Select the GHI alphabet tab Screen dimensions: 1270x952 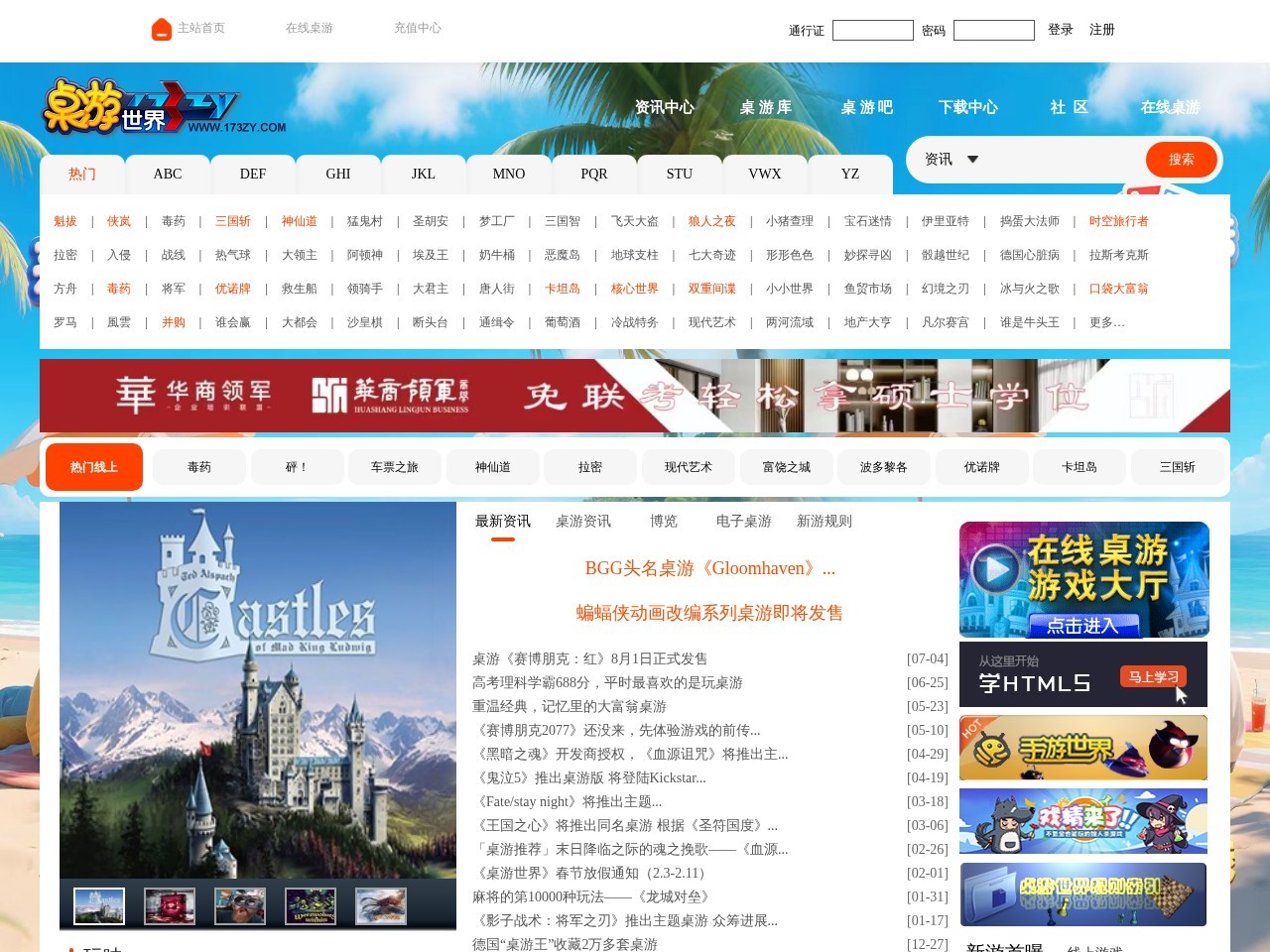[x=338, y=175]
